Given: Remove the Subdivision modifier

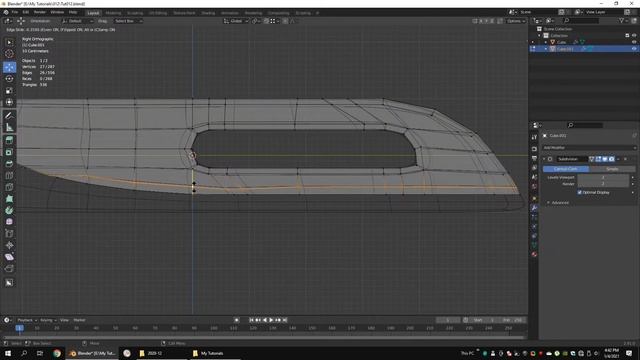Looking at the screenshot, I should tap(625, 159).
